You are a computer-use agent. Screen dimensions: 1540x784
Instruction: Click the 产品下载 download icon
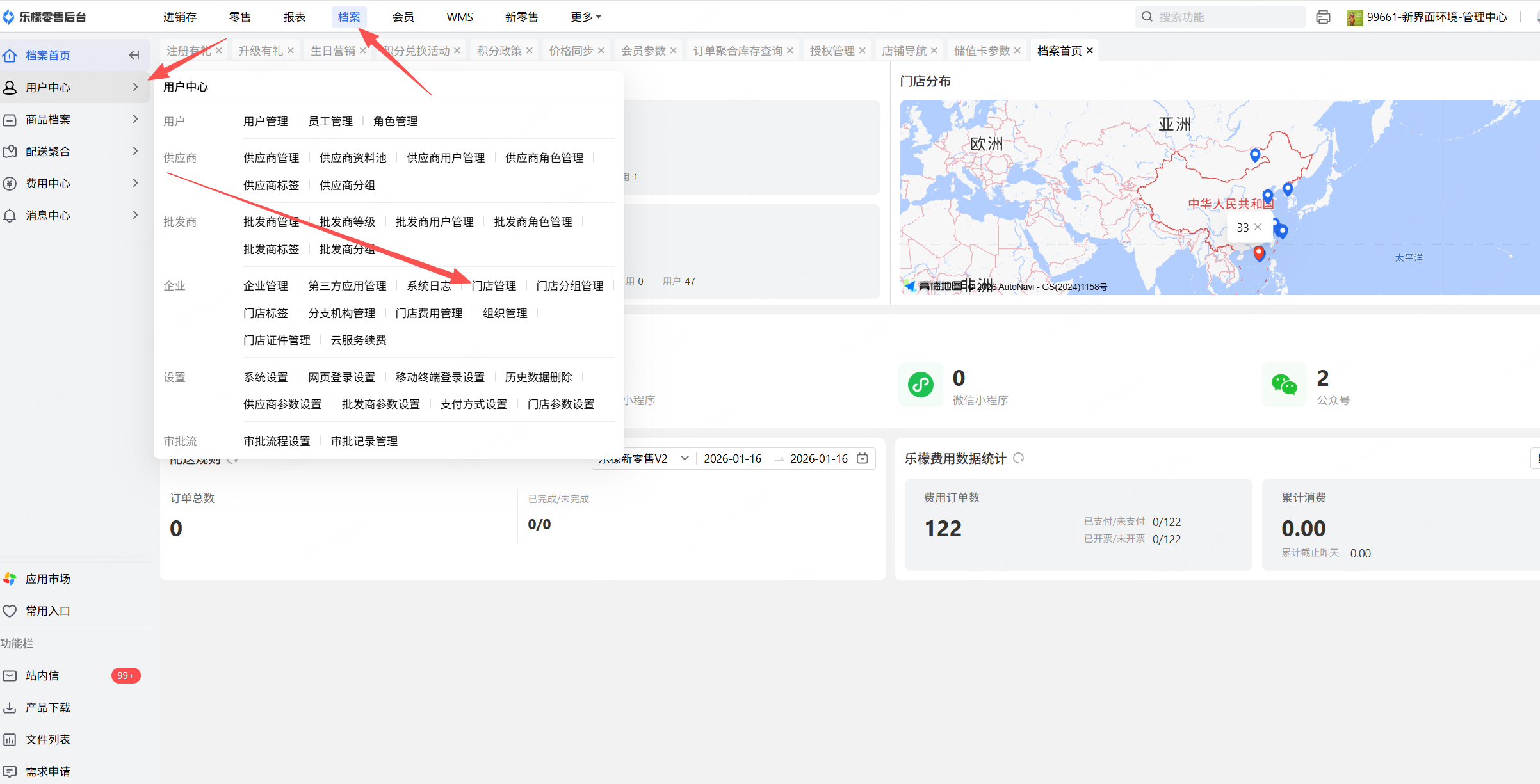[x=10, y=708]
